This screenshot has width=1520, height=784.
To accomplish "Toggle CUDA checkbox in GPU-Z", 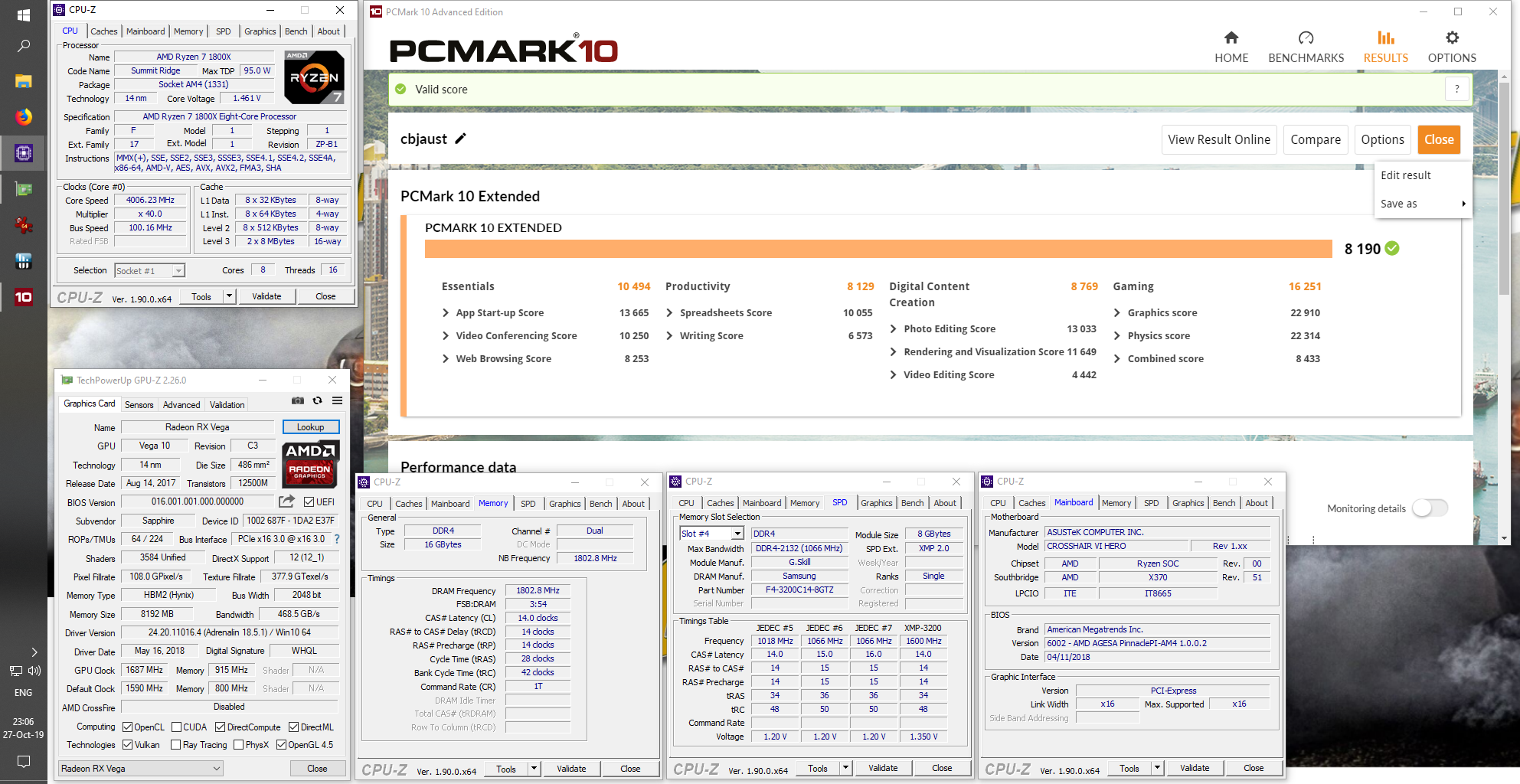I will pos(176,727).
